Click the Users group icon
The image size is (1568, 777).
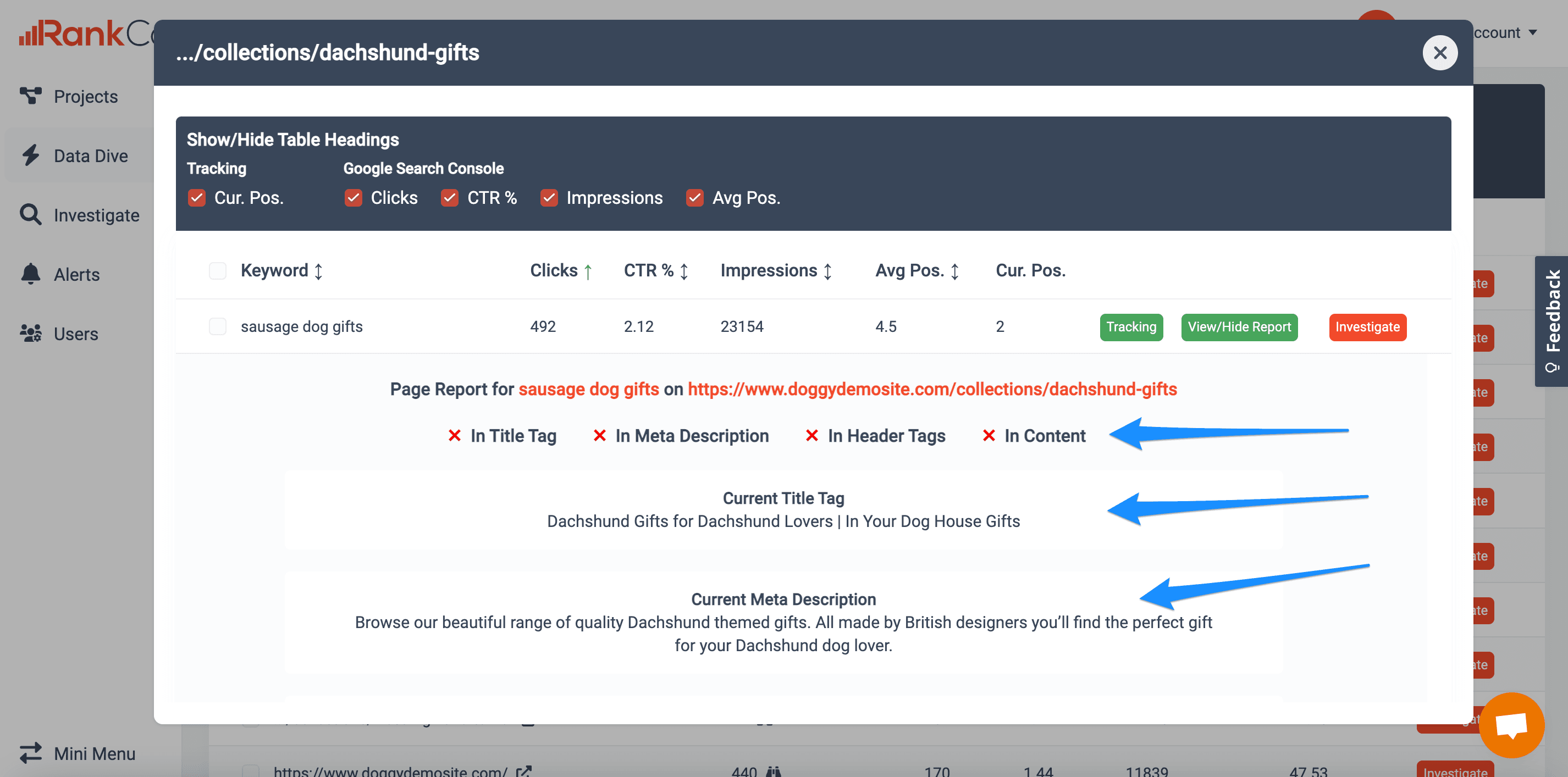coord(30,334)
